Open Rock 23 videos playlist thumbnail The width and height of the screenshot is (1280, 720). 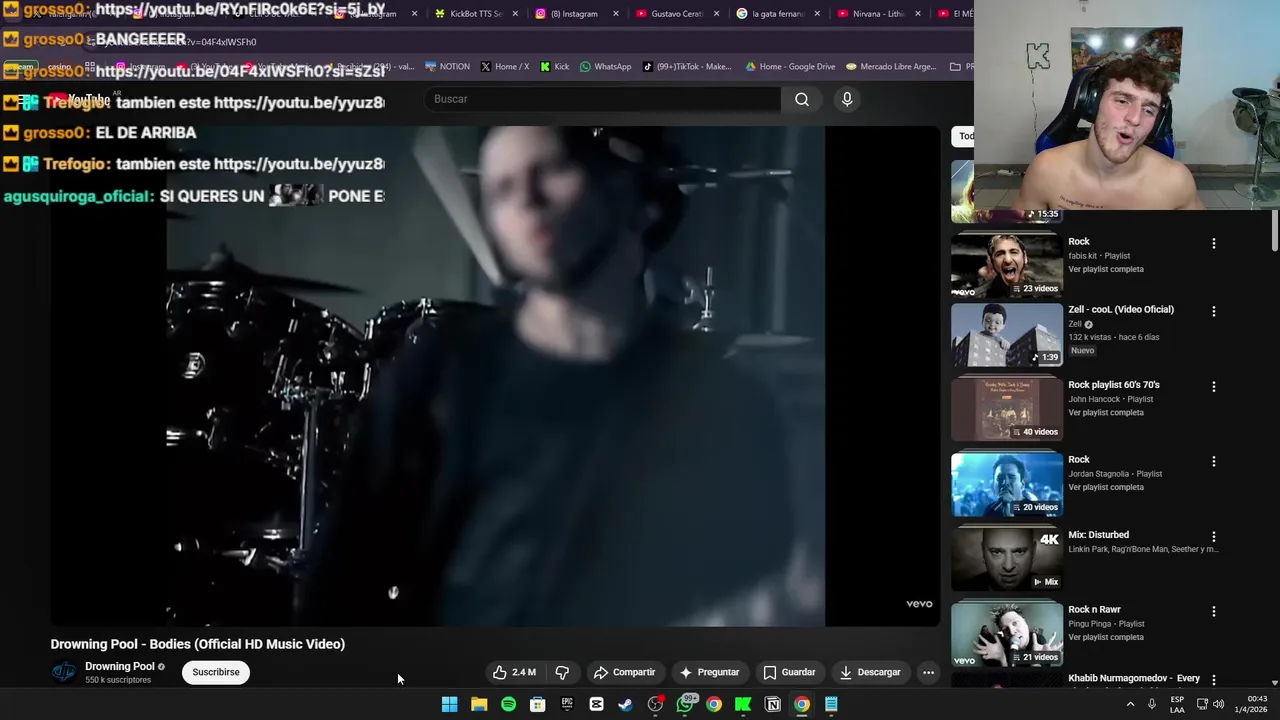[1007, 265]
